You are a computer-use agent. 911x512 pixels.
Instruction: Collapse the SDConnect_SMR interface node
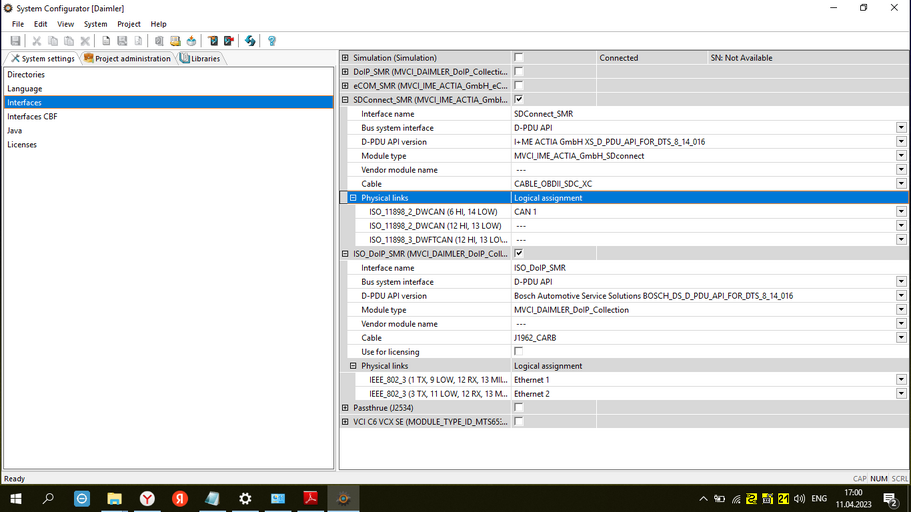pos(345,99)
